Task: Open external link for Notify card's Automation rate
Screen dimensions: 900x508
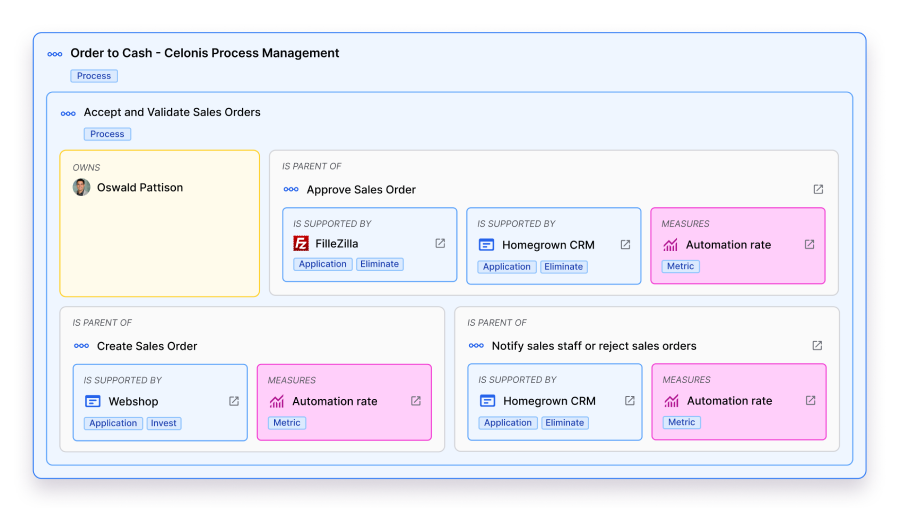Action: (x=810, y=401)
